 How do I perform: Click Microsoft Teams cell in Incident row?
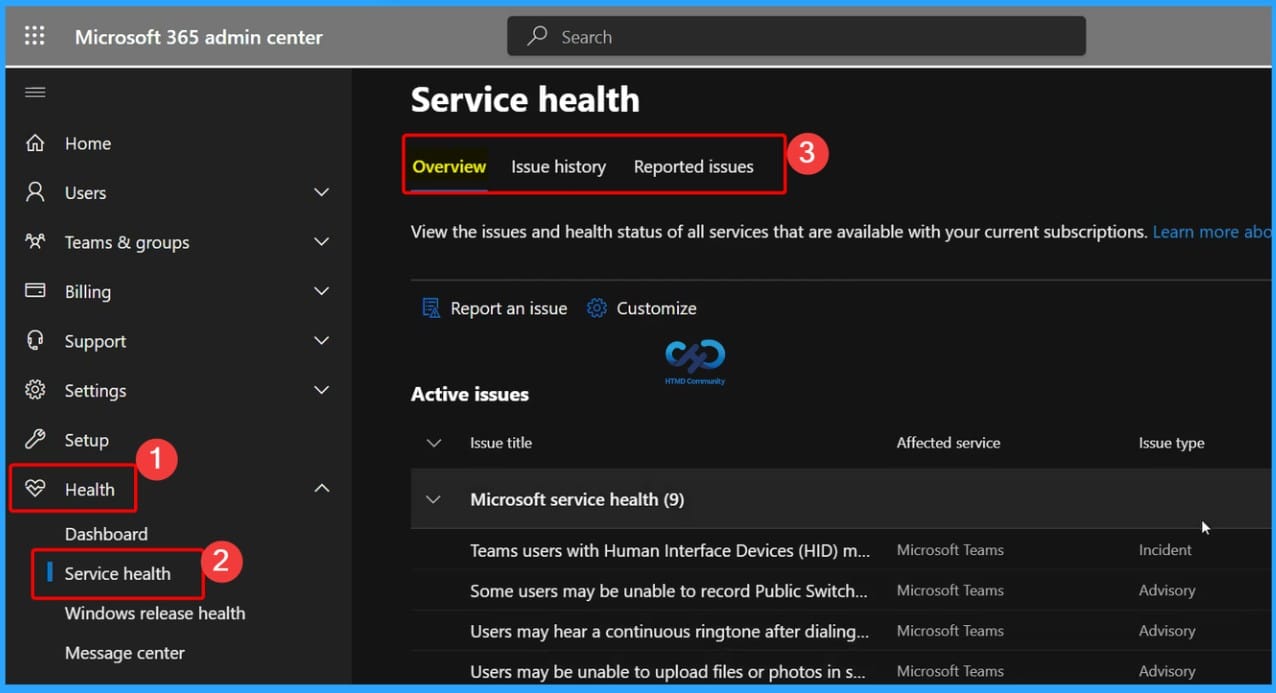coord(950,550)
